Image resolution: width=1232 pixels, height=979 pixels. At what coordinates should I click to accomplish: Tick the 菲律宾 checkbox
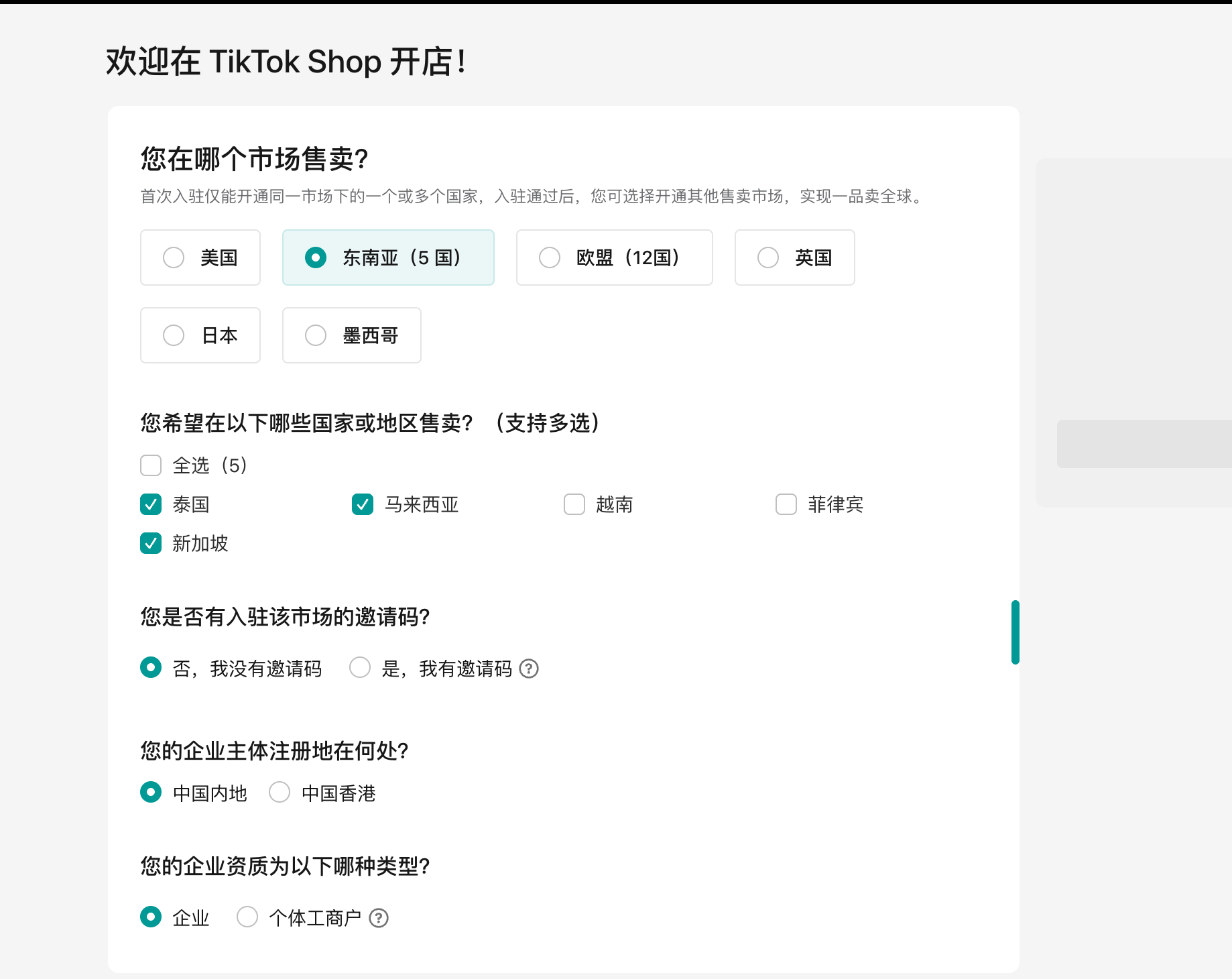(786, 504)
